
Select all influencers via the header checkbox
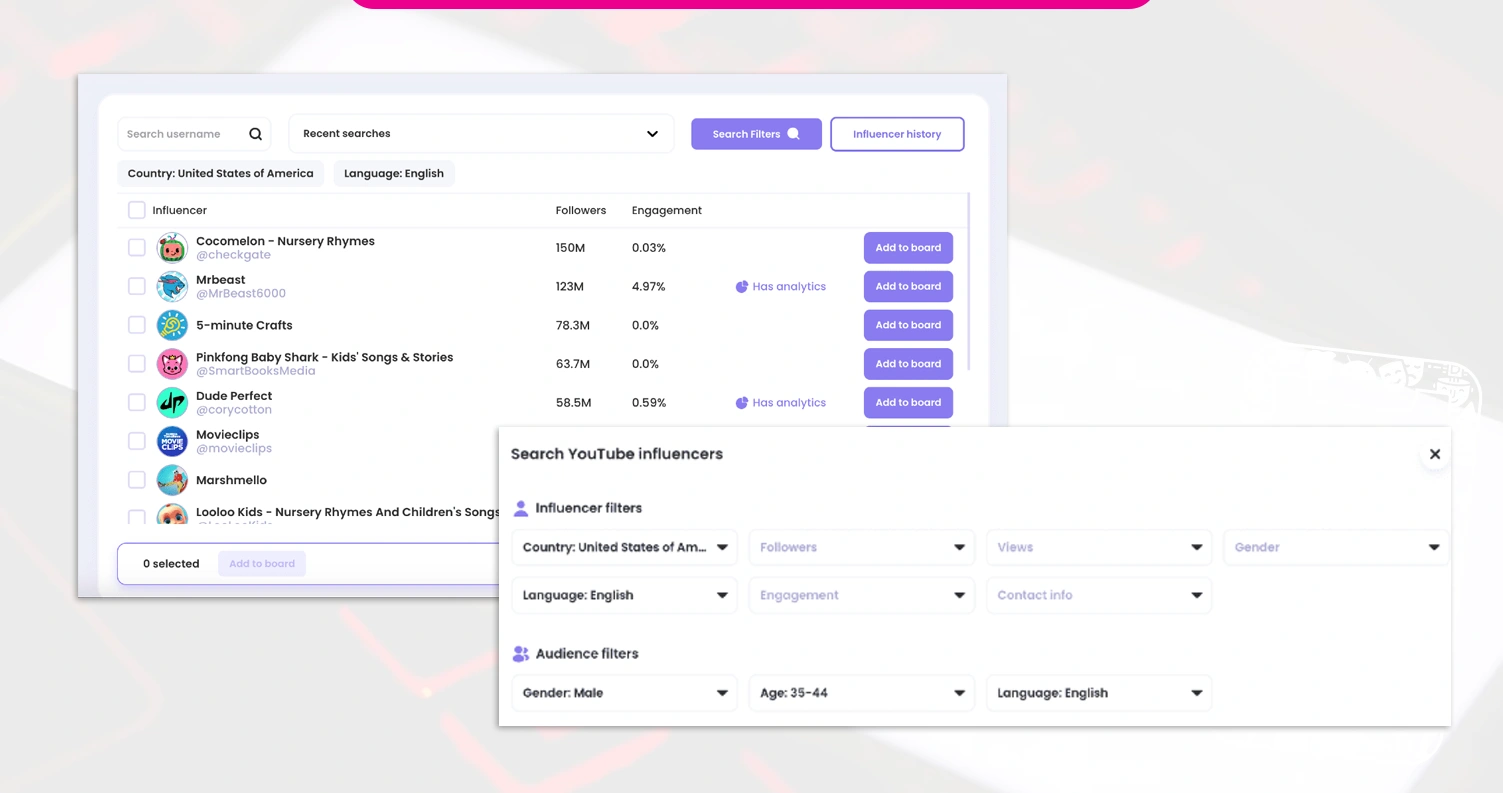136,210
